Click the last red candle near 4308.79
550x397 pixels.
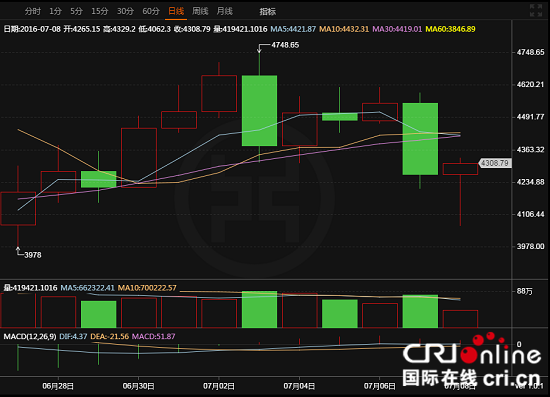point(460,169)
